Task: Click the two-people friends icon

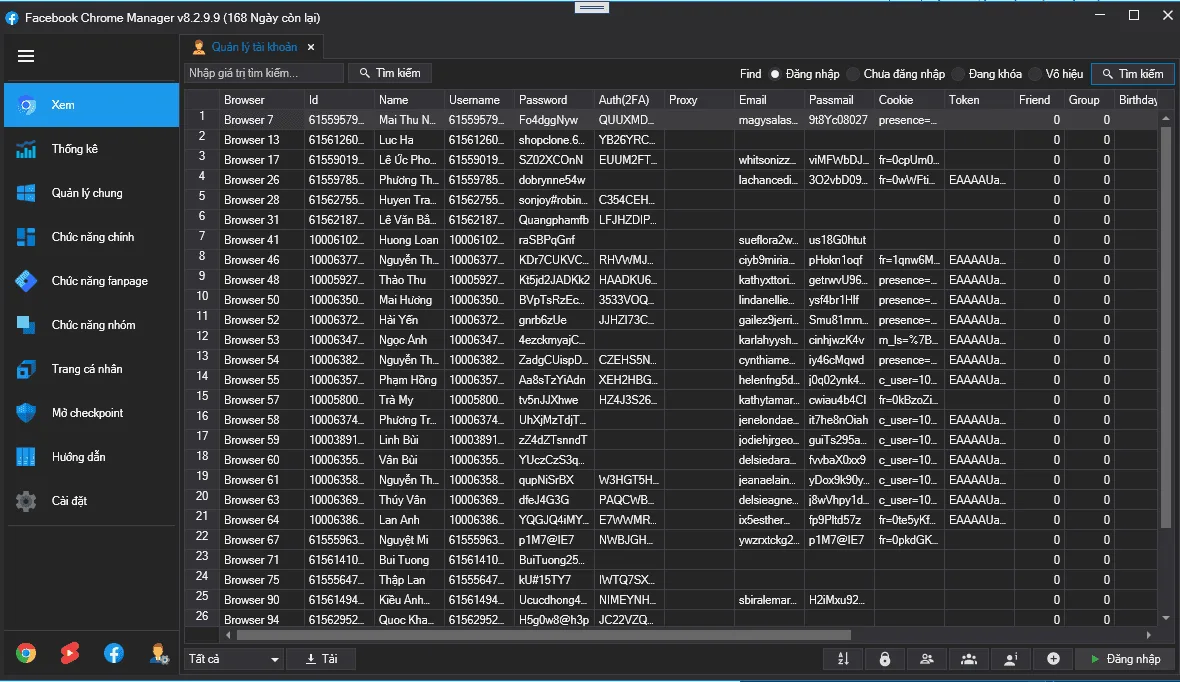Action: pos(927,659)
